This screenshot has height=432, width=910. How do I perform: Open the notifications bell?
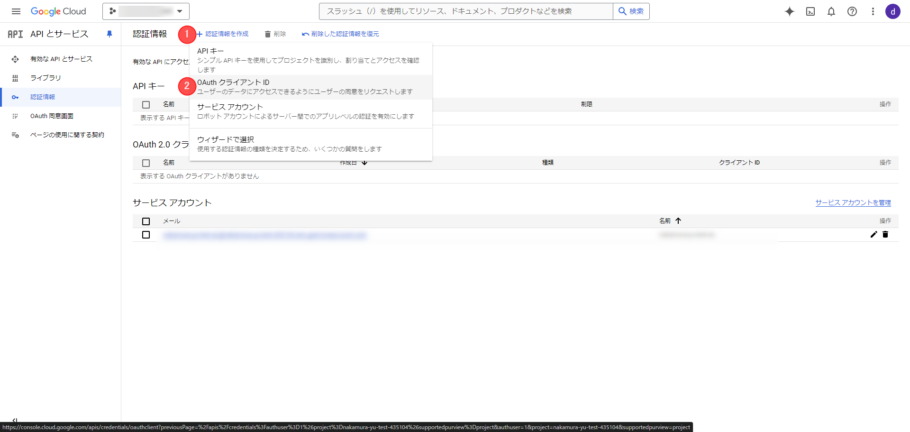pyautogui.click(x=830, y=11)
